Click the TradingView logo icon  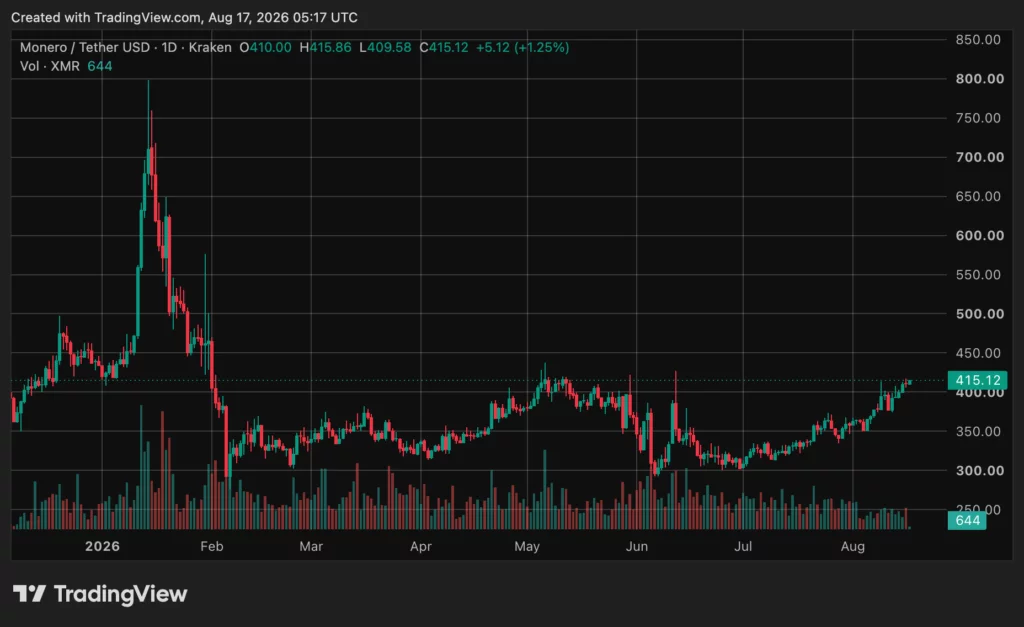tap(29, 594)
